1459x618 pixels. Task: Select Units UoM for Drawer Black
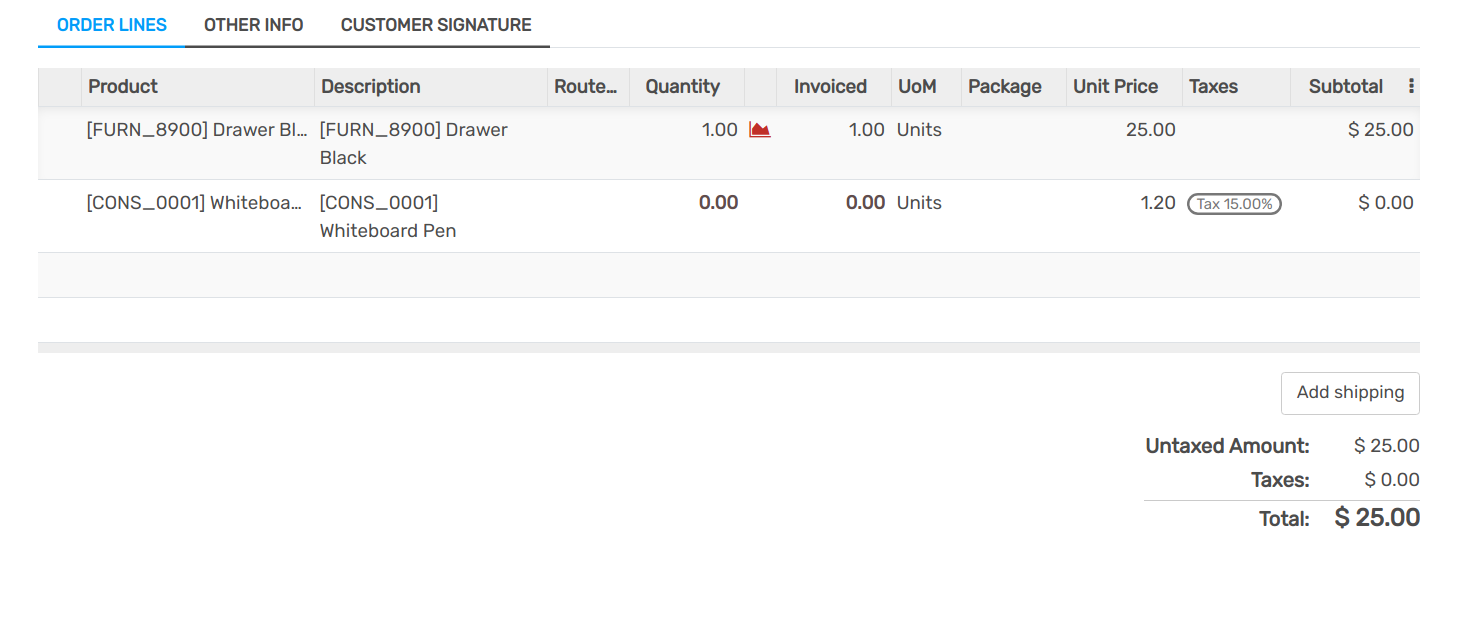point(919,130)
